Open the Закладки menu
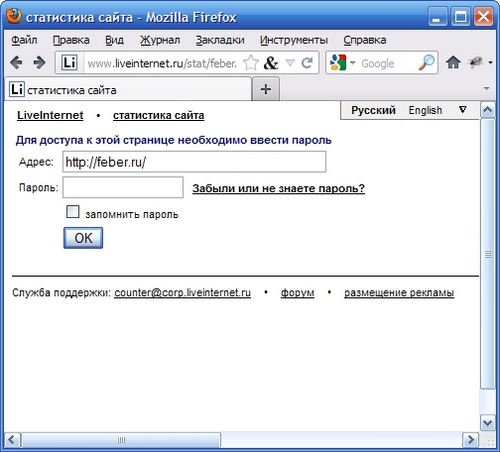This screenshot has height=452, width=500. pyautogui.click(x=220, y=40)
